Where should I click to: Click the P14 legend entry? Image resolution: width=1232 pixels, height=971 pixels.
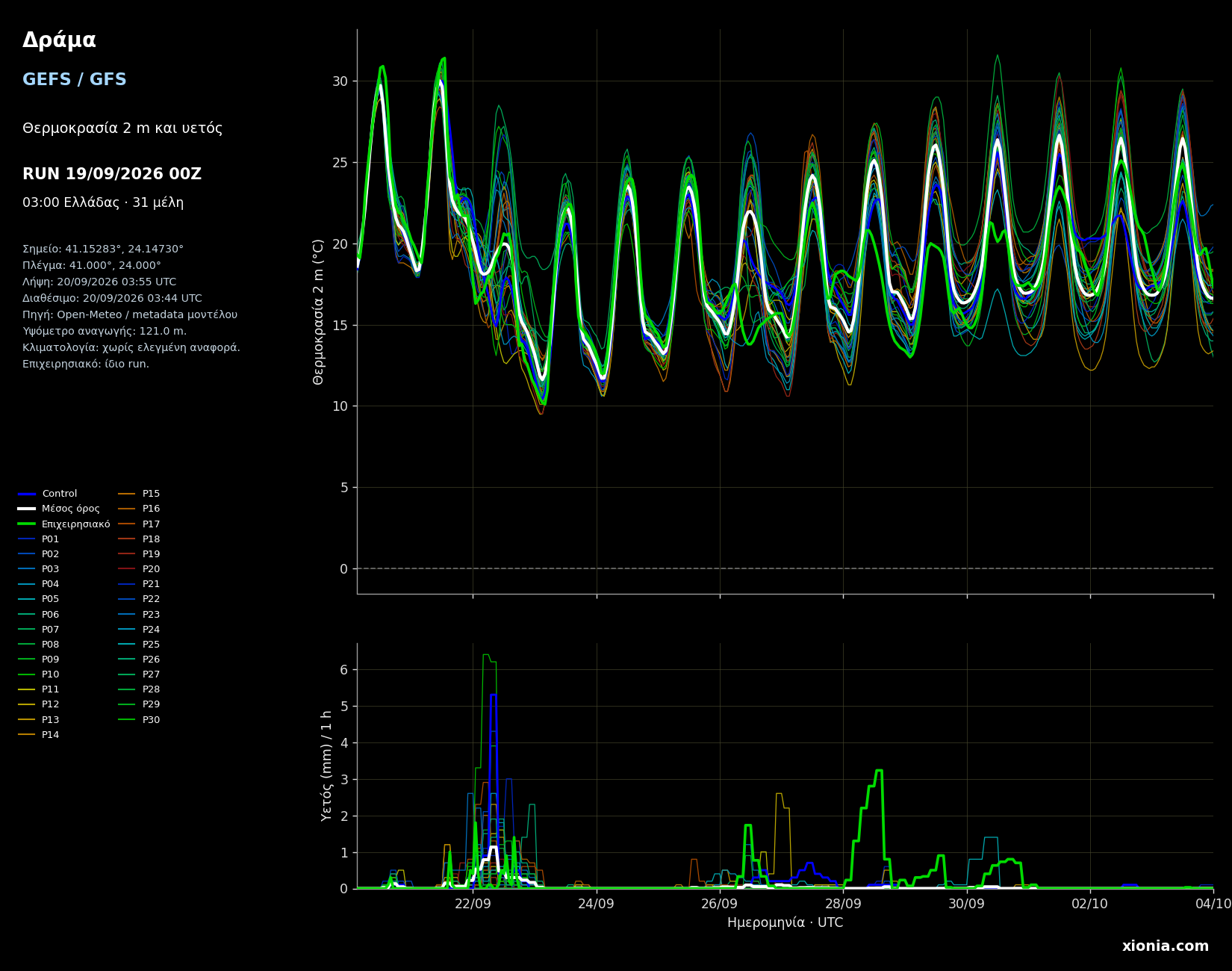click(39, 735)
